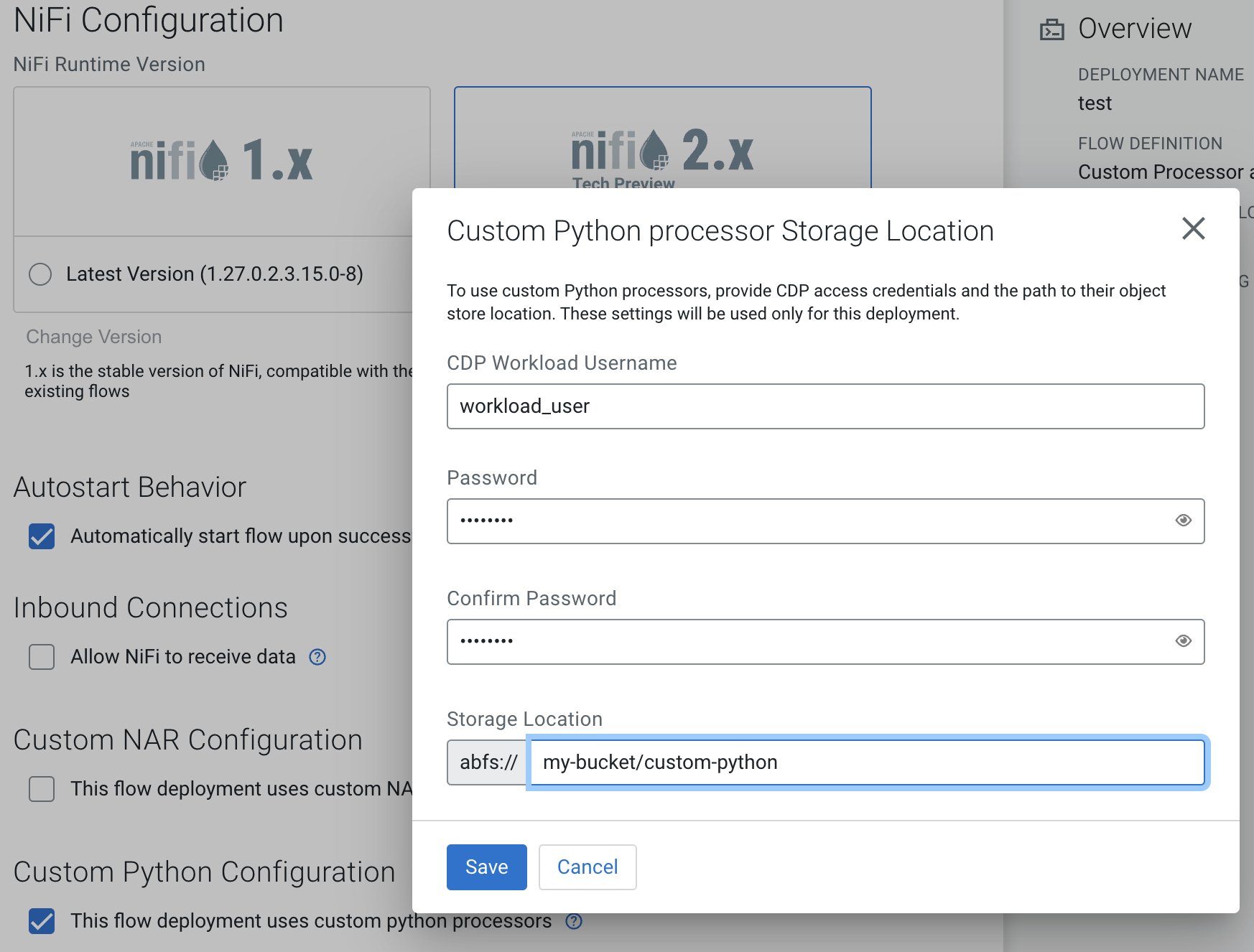Check the custom NAR deployment checkbox
The width and height of the screenshot is (1254, 952).
click(x=42, y=789)
